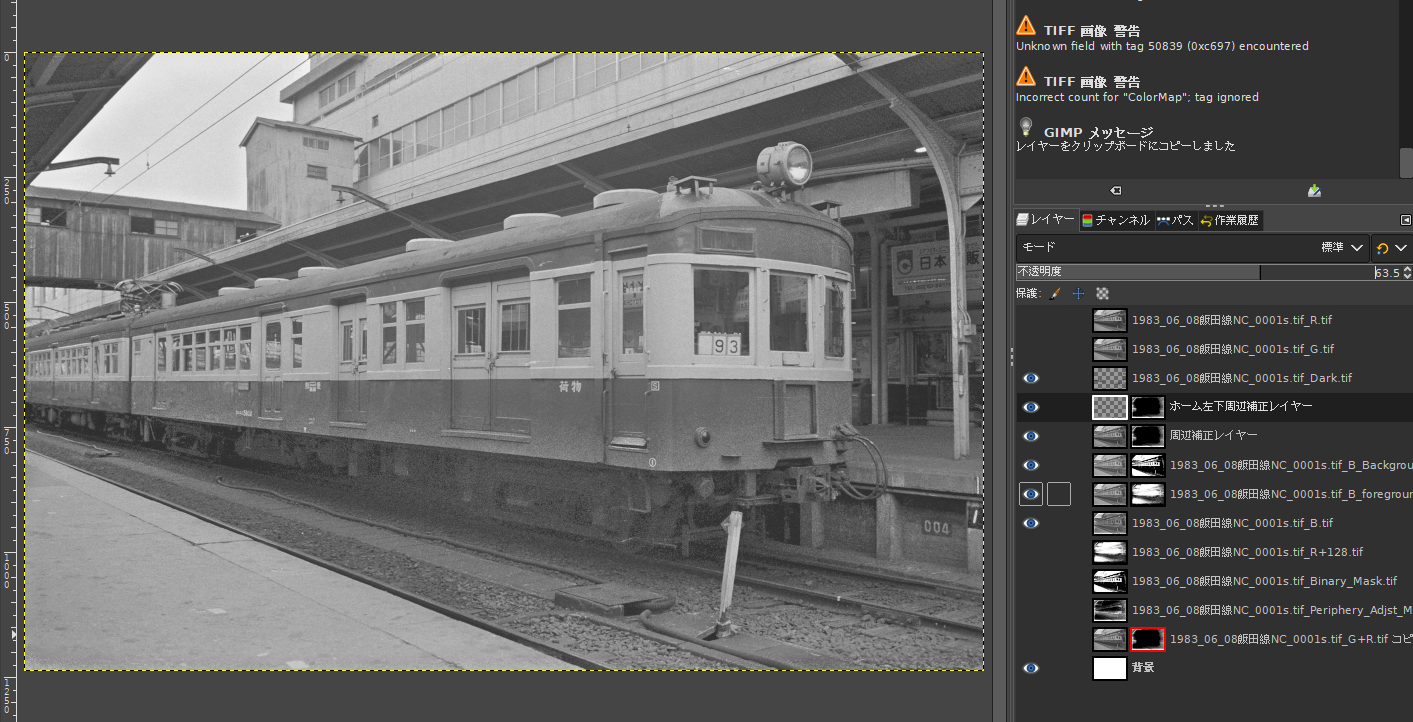Select the tif_Dark.tif layer thumbnail
This screenshot has width=1413, height=722.
coord(1110,378)
